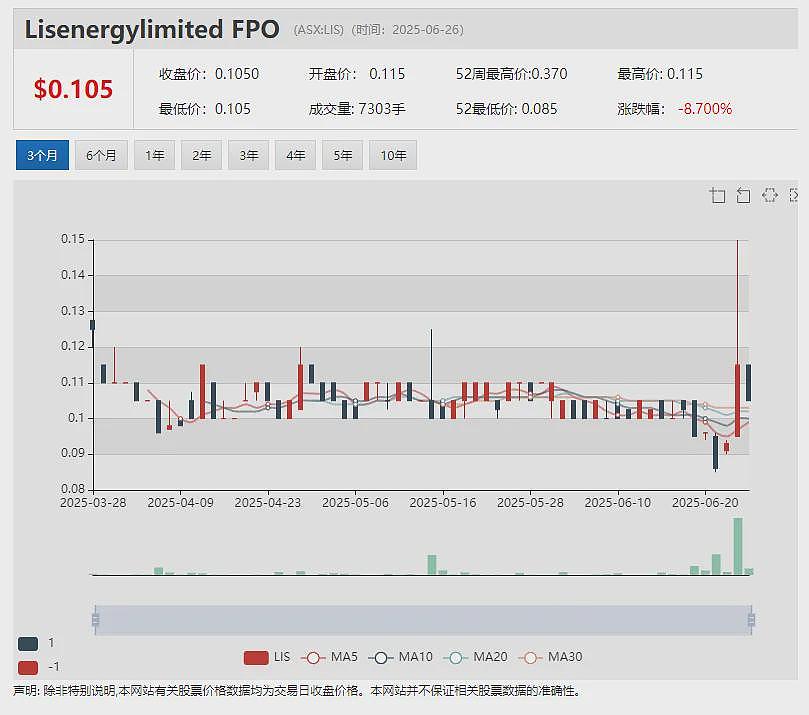Click the tall red candle spiking to 0.15

click(738, 400)
